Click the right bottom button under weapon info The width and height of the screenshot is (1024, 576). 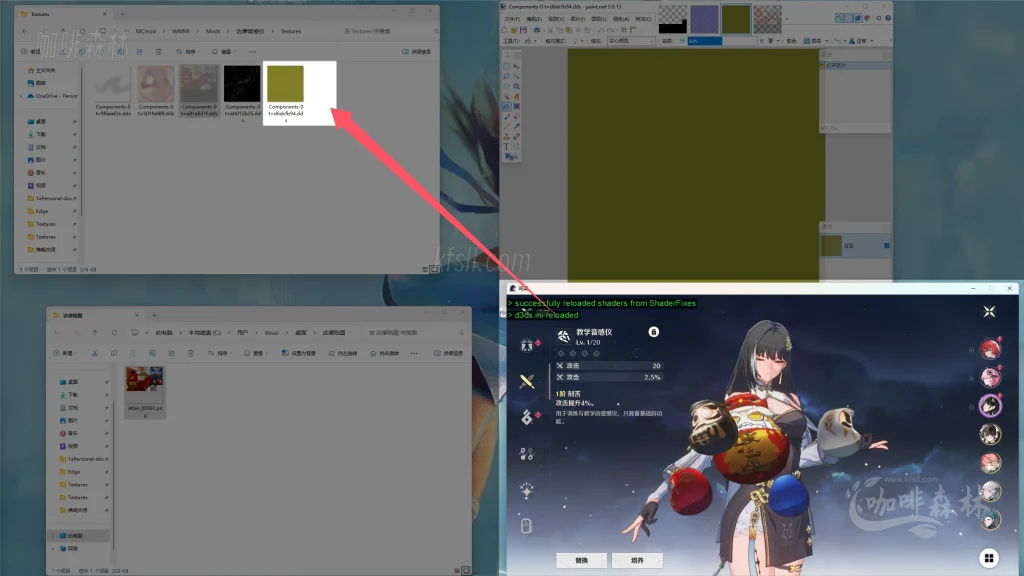tap(637, 560)
